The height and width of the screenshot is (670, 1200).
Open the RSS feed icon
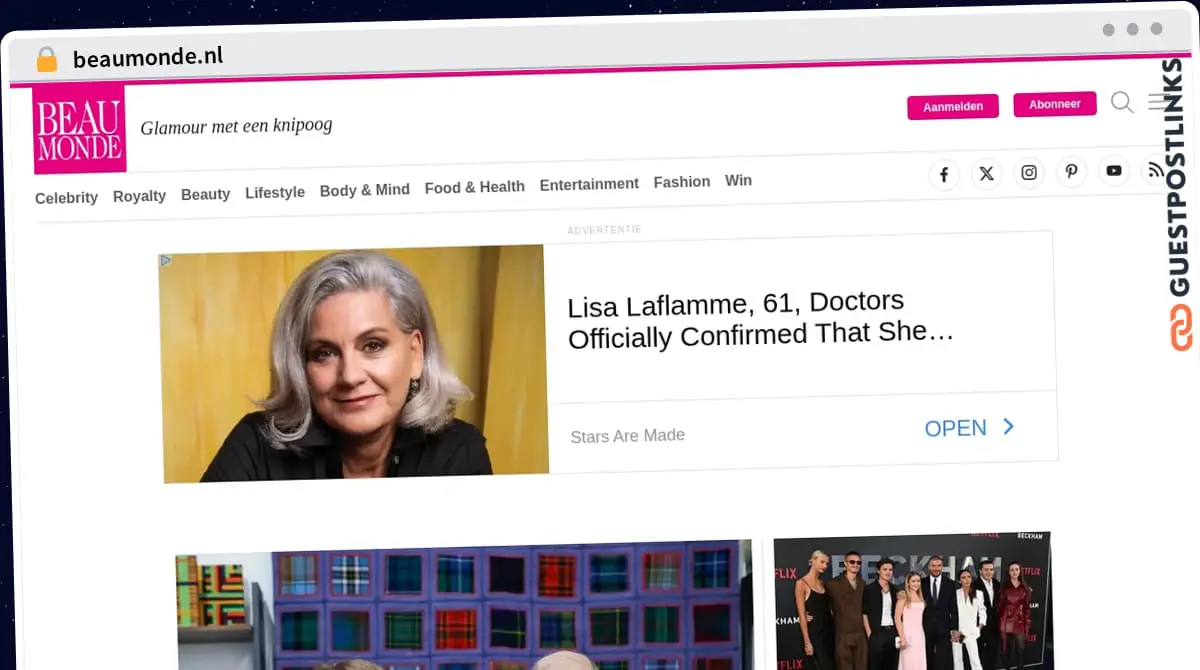pyautogui.click(x=1154, y=170)
